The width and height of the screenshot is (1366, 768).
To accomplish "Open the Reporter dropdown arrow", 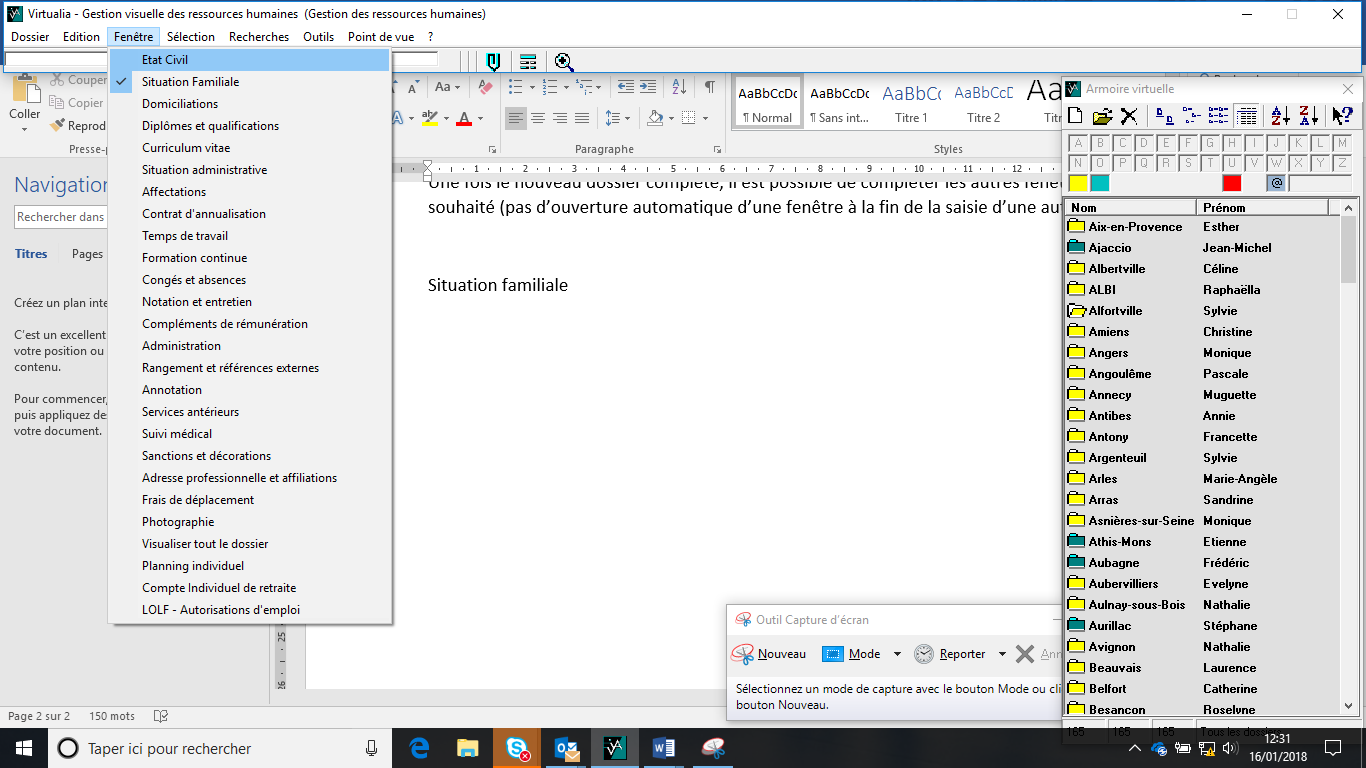I will [1002, 654].
